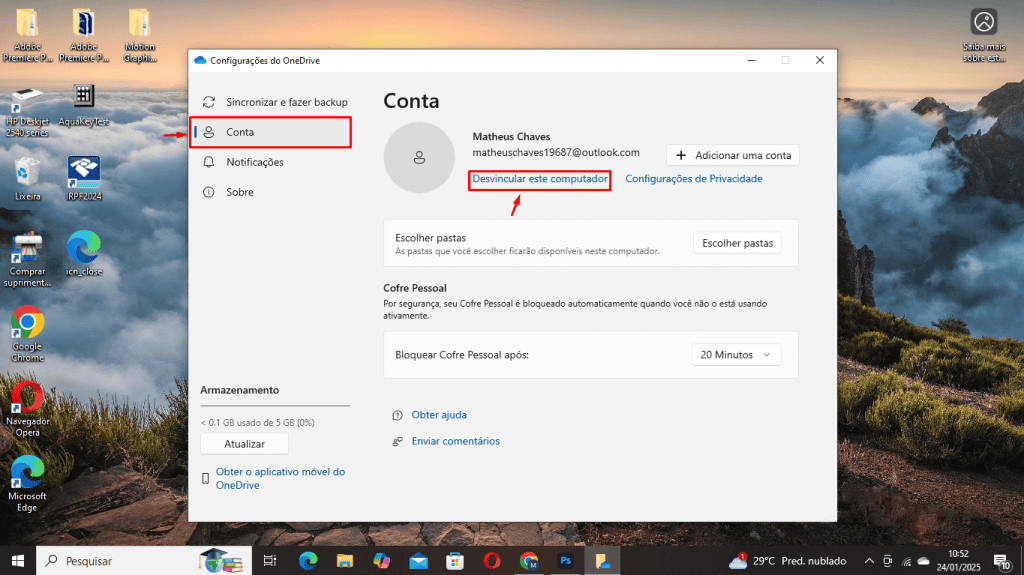1024x575 pixels.
Task: Click the account avatar picture
Action: click(419, 157)
